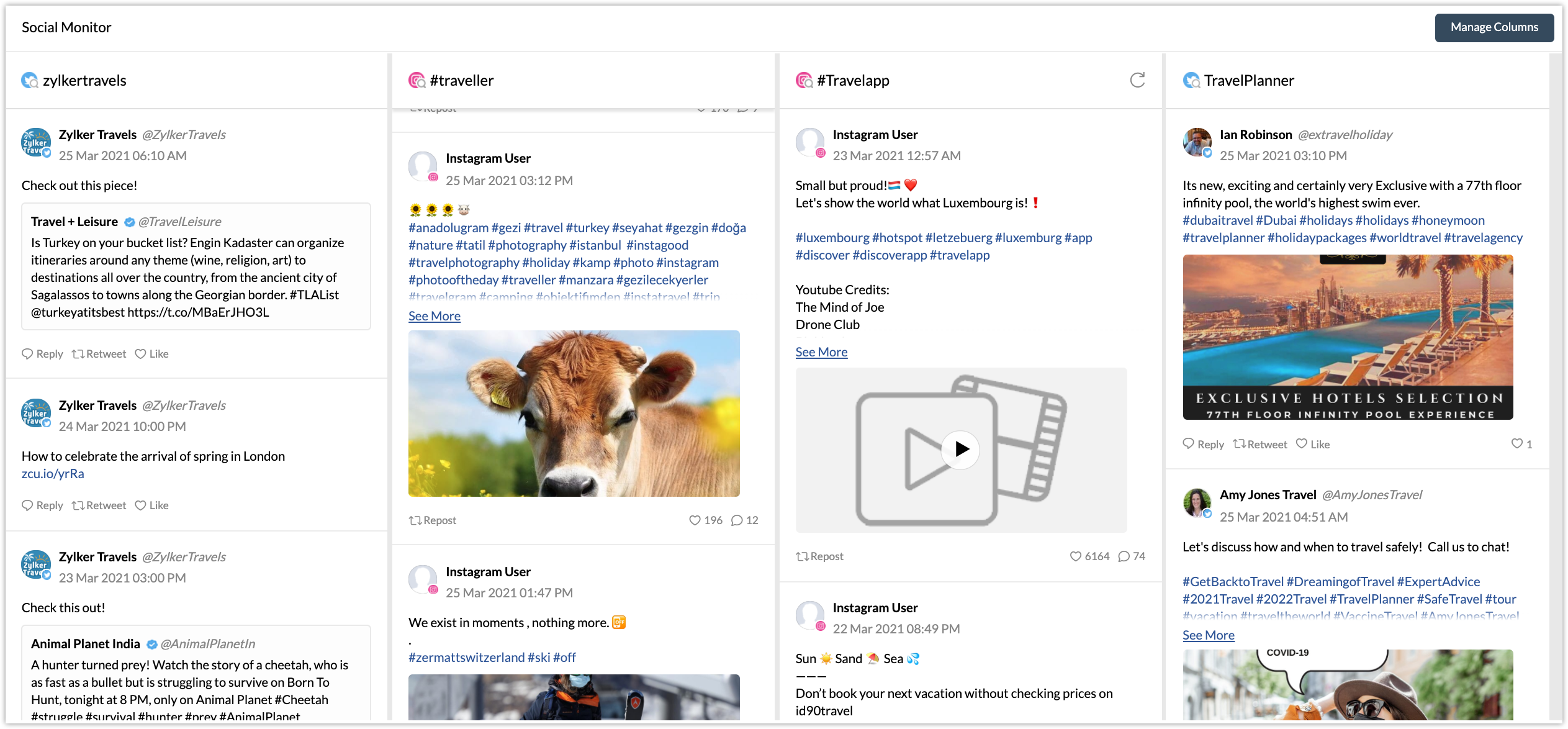Click hashtag #travelplanner in Ian Robinson tweet
The width and height of the screenshot is (1568, 729).
1223,238
